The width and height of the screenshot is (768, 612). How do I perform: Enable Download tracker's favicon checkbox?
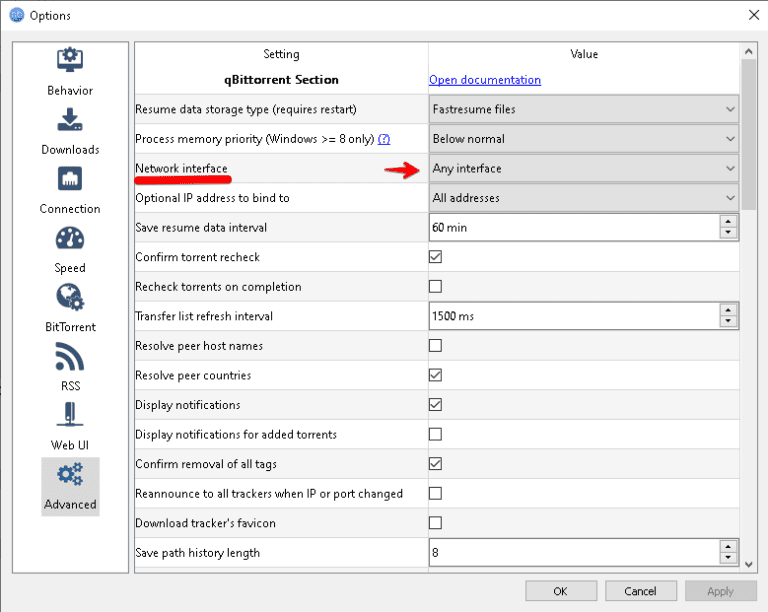click(435, 523)
